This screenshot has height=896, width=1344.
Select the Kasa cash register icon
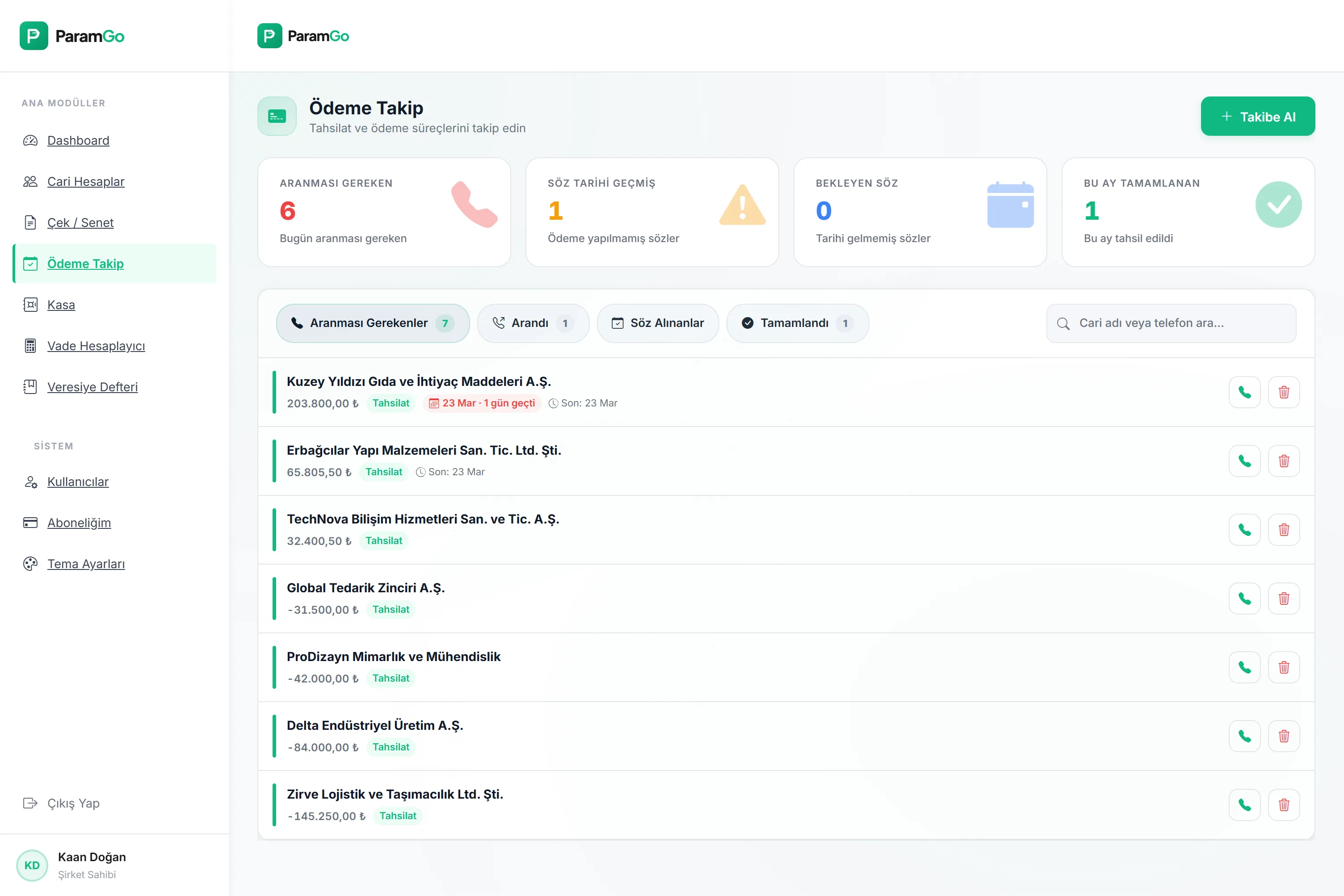click(31, 304)
